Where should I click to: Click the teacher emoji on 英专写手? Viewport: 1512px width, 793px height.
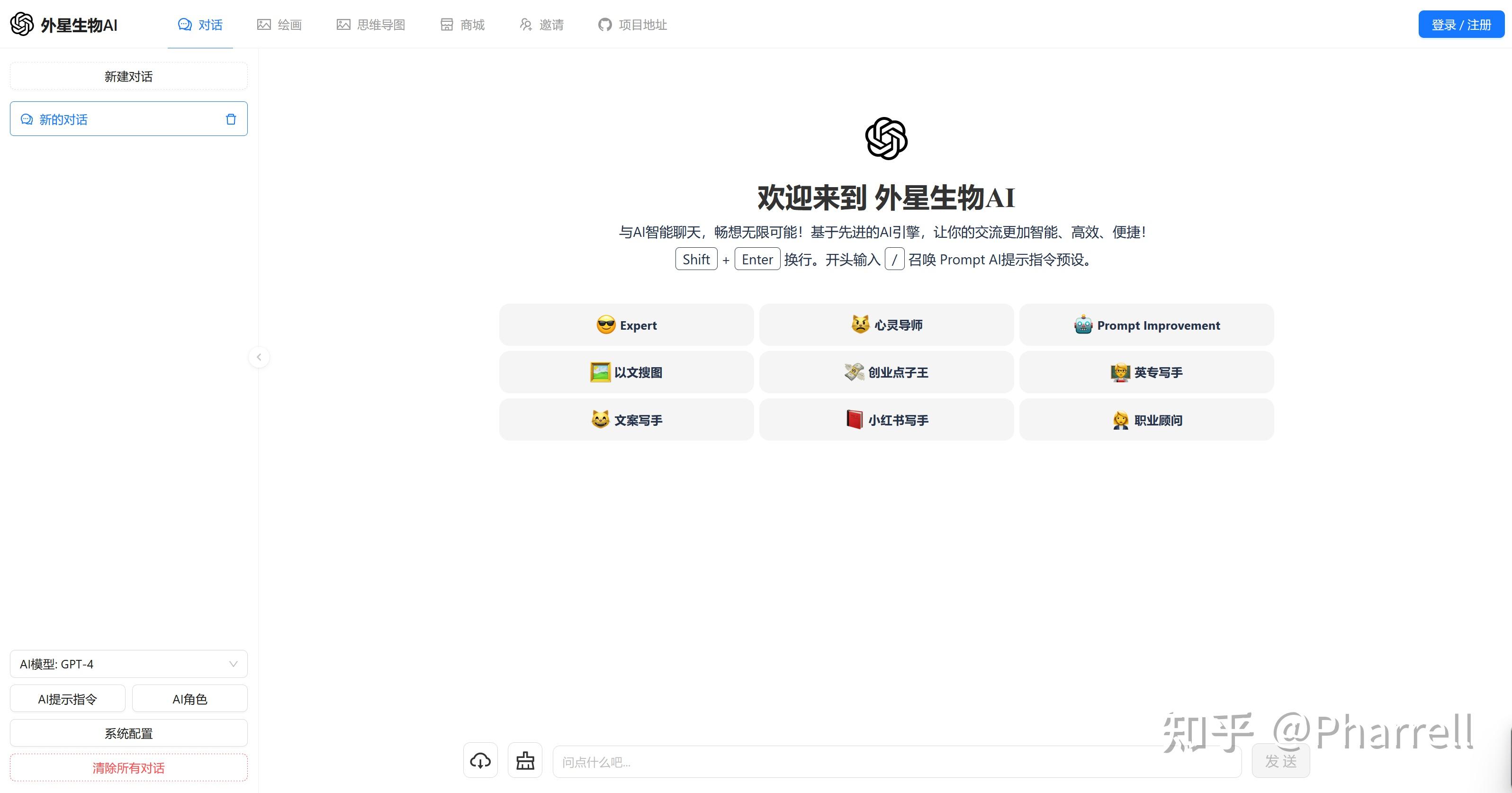point(1121,372)
